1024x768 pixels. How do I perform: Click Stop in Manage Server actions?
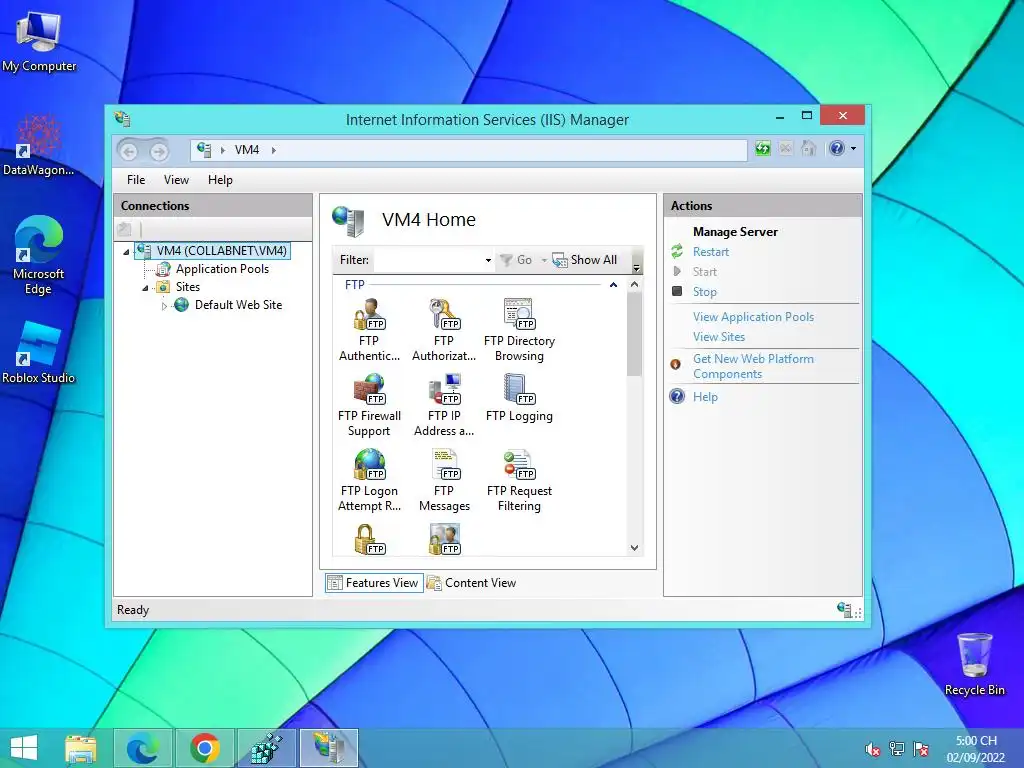[x=705, y=292]
